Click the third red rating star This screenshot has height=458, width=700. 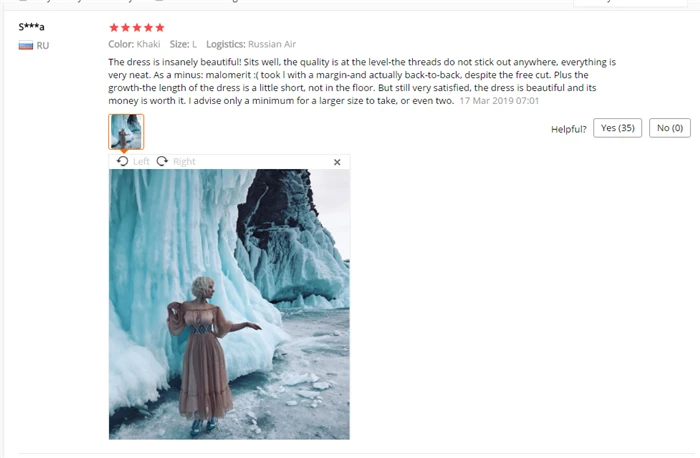click(x=137, y=28)
